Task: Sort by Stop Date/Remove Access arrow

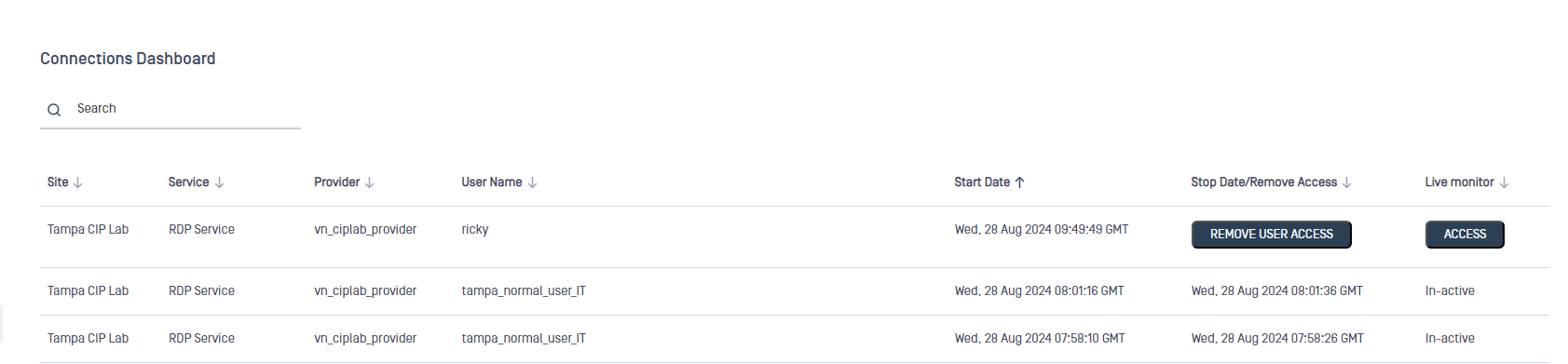Action: pos(1347,182)
